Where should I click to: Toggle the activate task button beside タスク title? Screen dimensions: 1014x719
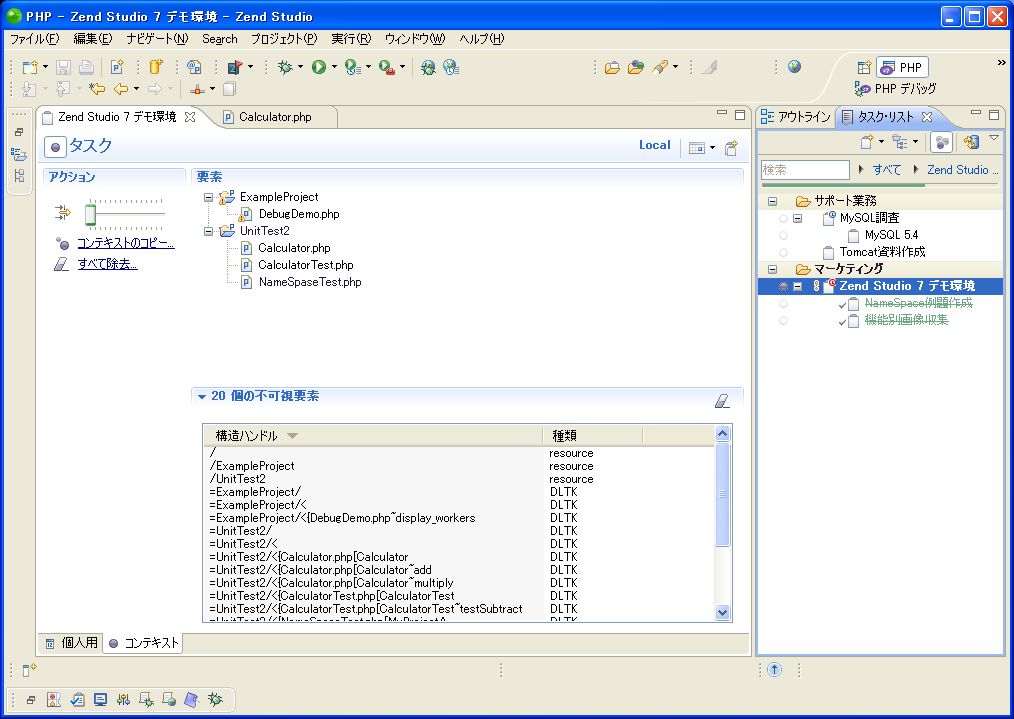[x=55, y=147]
